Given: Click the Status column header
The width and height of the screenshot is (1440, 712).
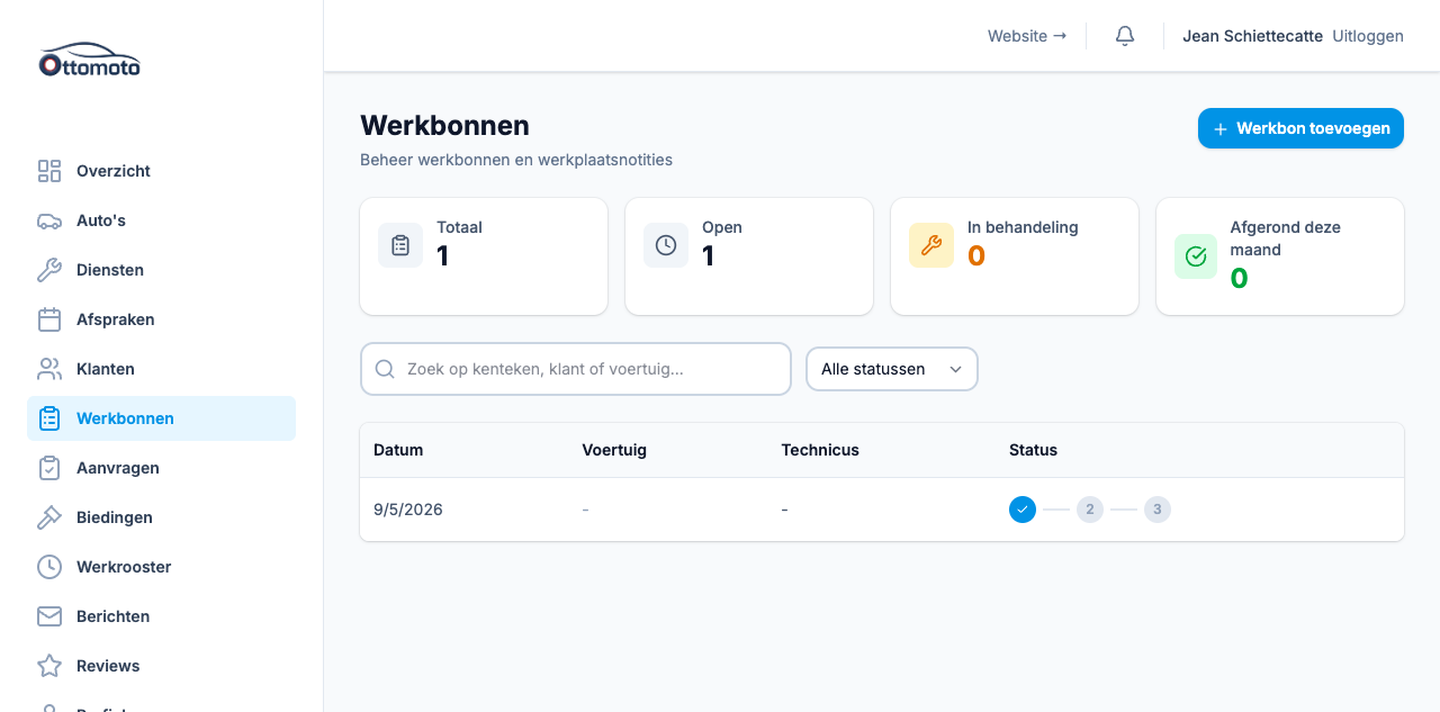Looking at the screenshot, I should (1033, 450).
